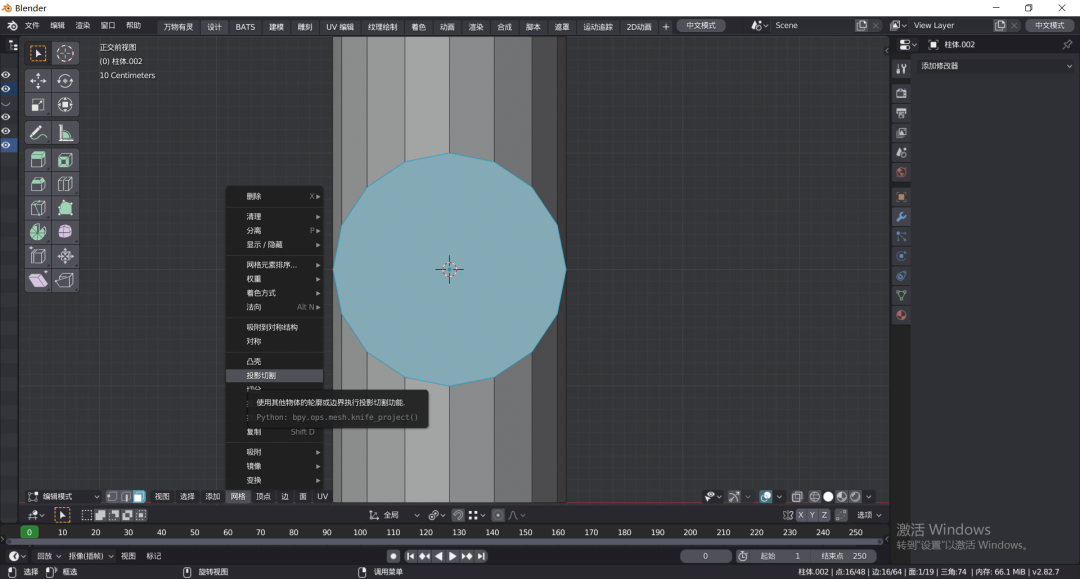The width and height of the screenshot is (1080, 579).
Task: Choose the Annotate pencil tool
Action: pyautogui.click(x=38, y=132)
